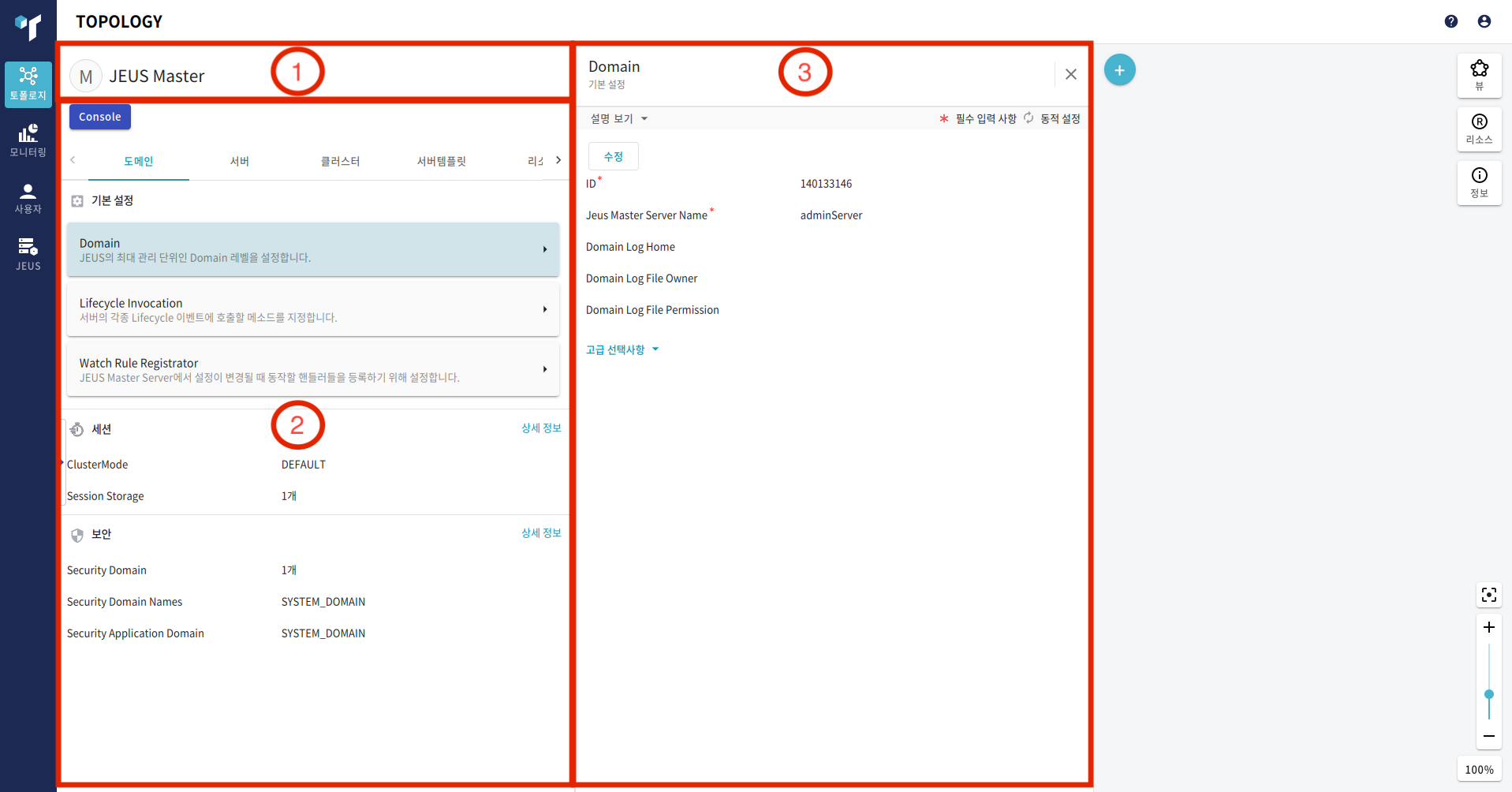
Task: Switch to the 클러스터 tab
Action: (341, 161)
